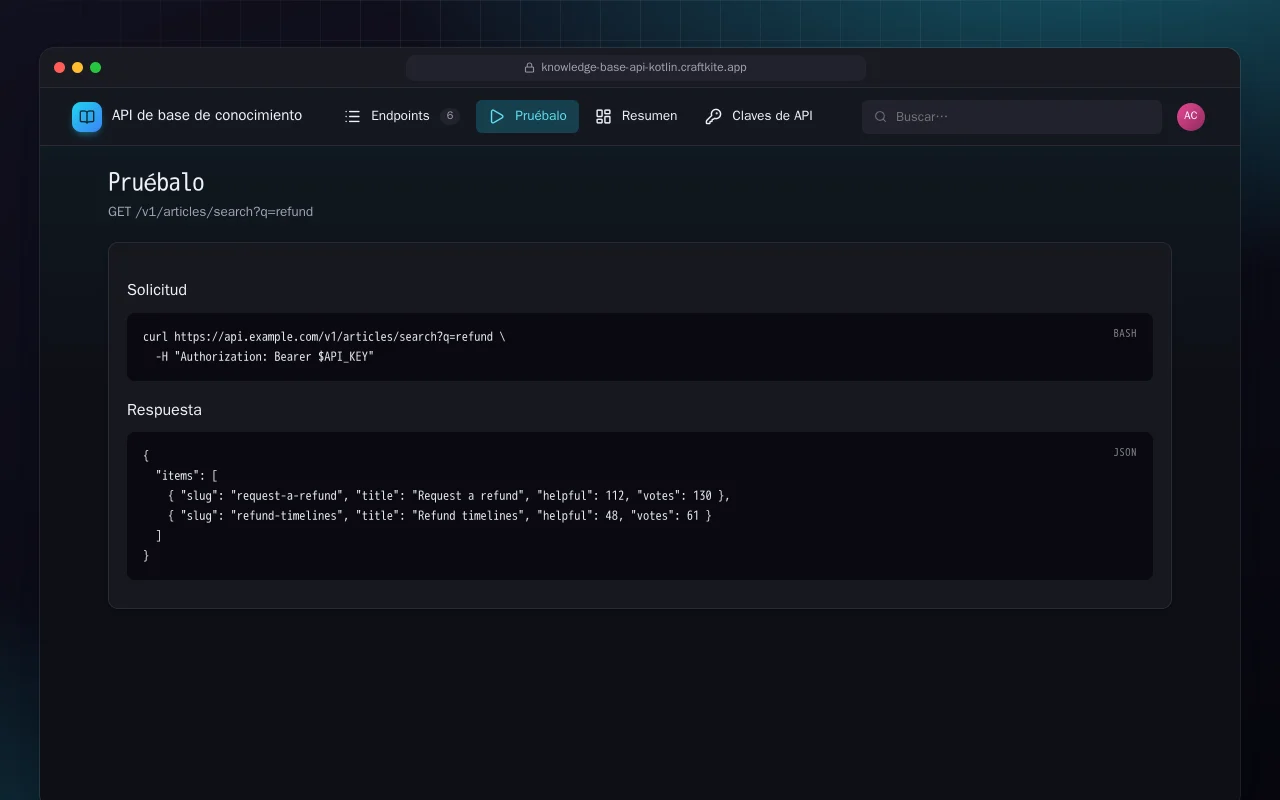The height and width of the screenshot is (800, 1280).
Task: Click the "items": [ line
Action: pos(186,476)
